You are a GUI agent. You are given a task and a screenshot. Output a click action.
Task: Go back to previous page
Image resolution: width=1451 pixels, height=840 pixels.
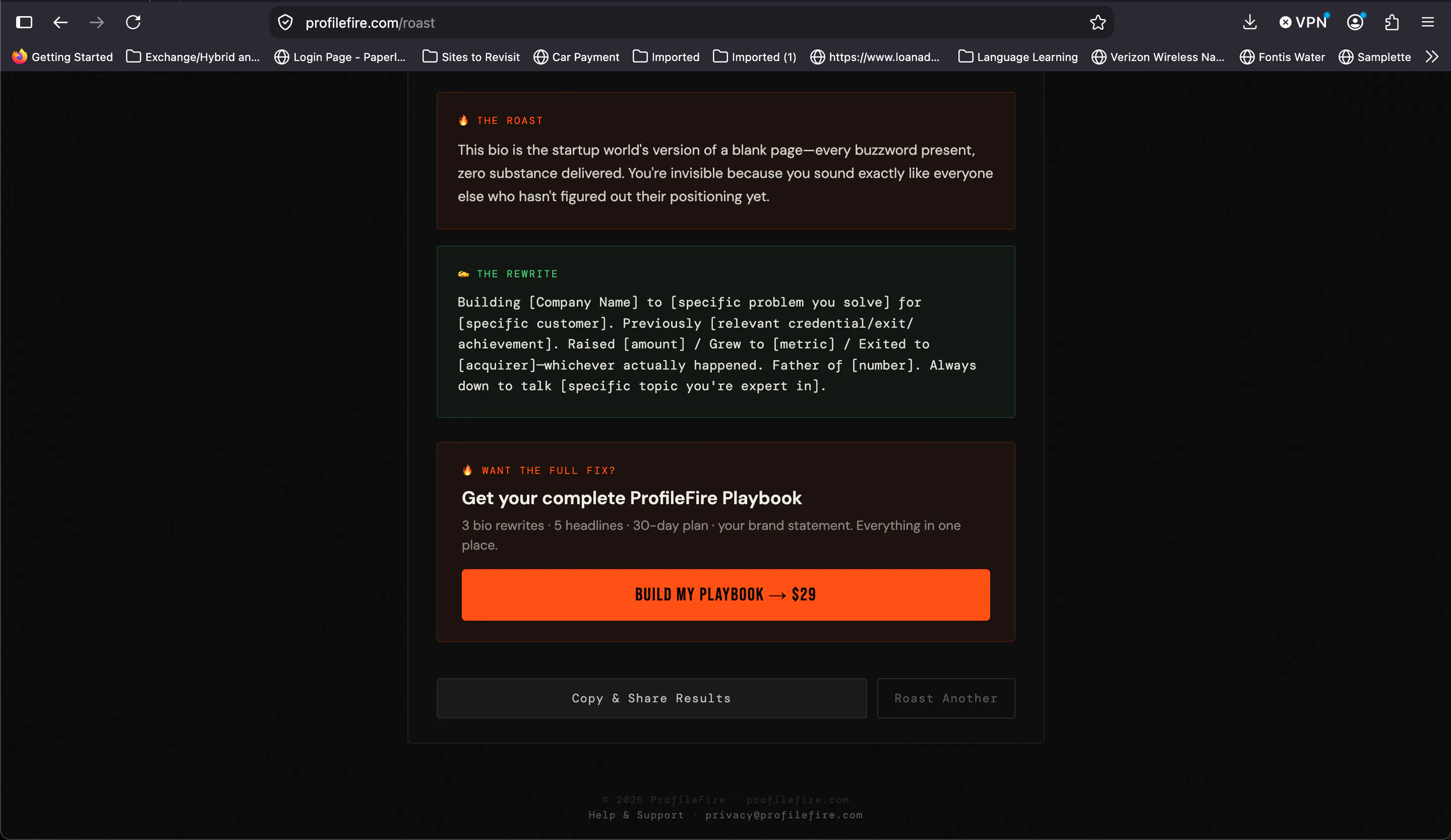pyautogui.click(x=61, y=23)
